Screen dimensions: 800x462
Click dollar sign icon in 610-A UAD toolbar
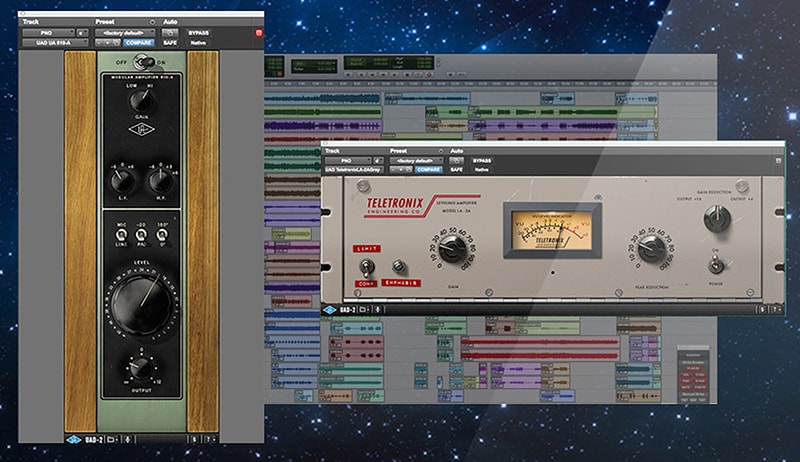click(x=194, y=439)
